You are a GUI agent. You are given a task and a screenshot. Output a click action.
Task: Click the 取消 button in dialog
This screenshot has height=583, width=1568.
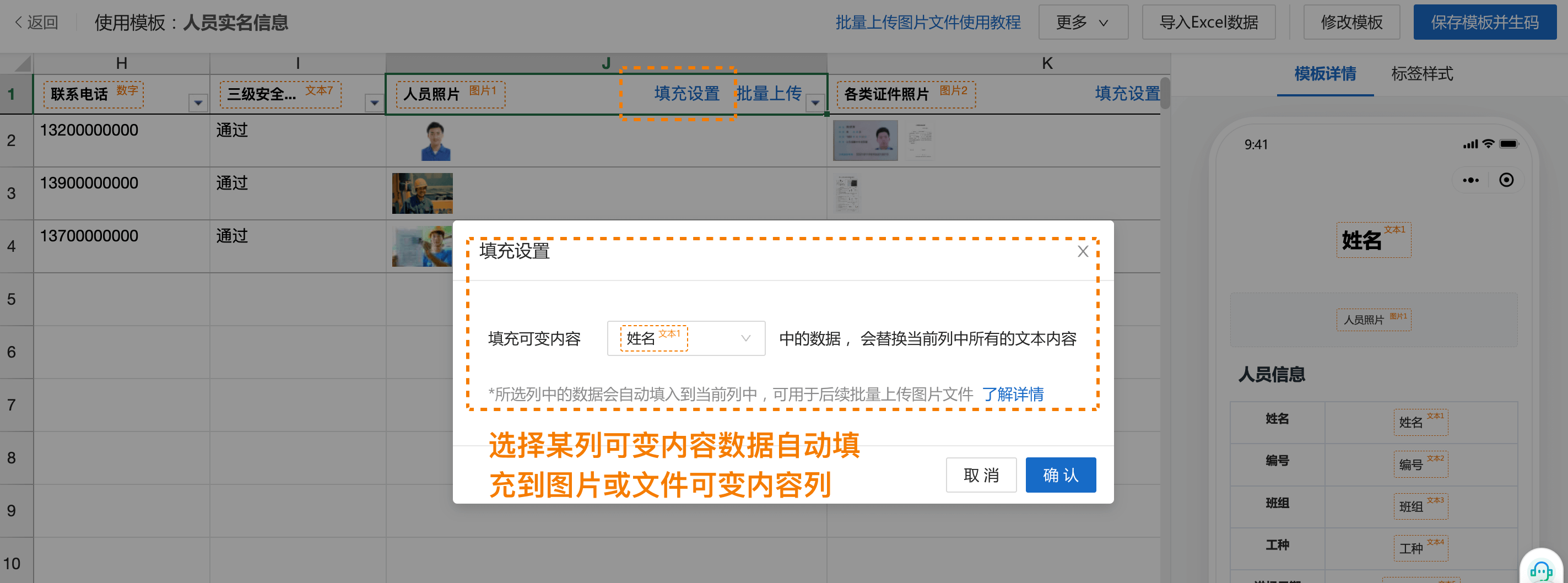[x=981, y=474]
